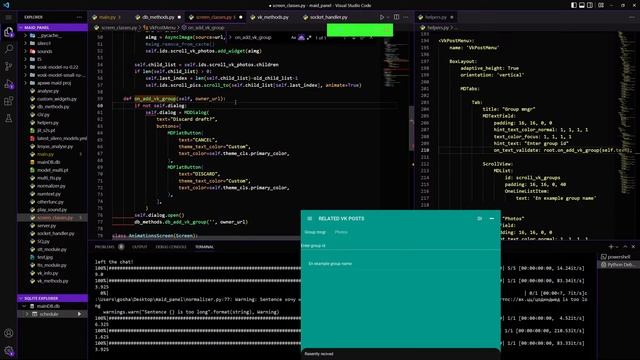
Task: Open new terminal dropdown arrow
Action: (617, 247)
